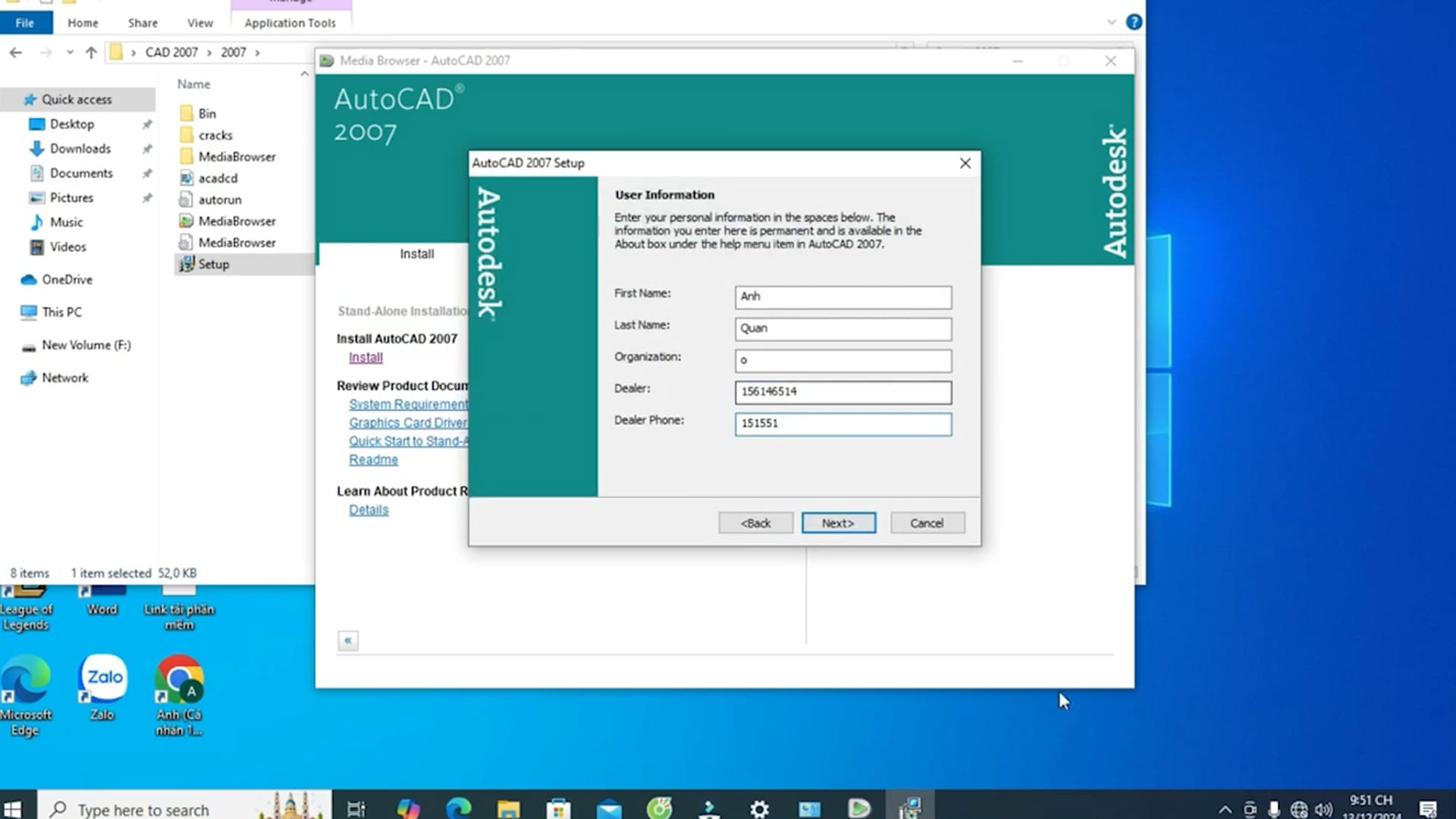Image resolution: width=1456 pixels, height=819 pixels.
Task: Open Graphics Card Driver link
Action: (x=408, y=422)
